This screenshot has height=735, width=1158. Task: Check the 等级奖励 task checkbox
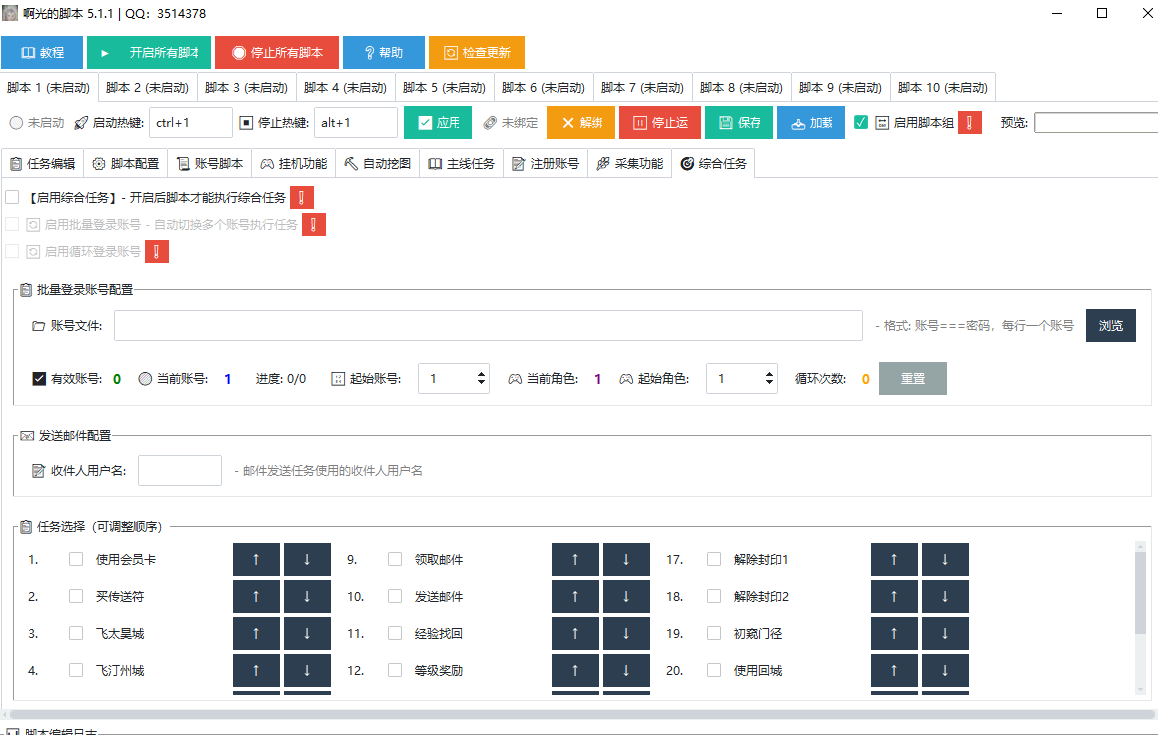tap(395, 670)
